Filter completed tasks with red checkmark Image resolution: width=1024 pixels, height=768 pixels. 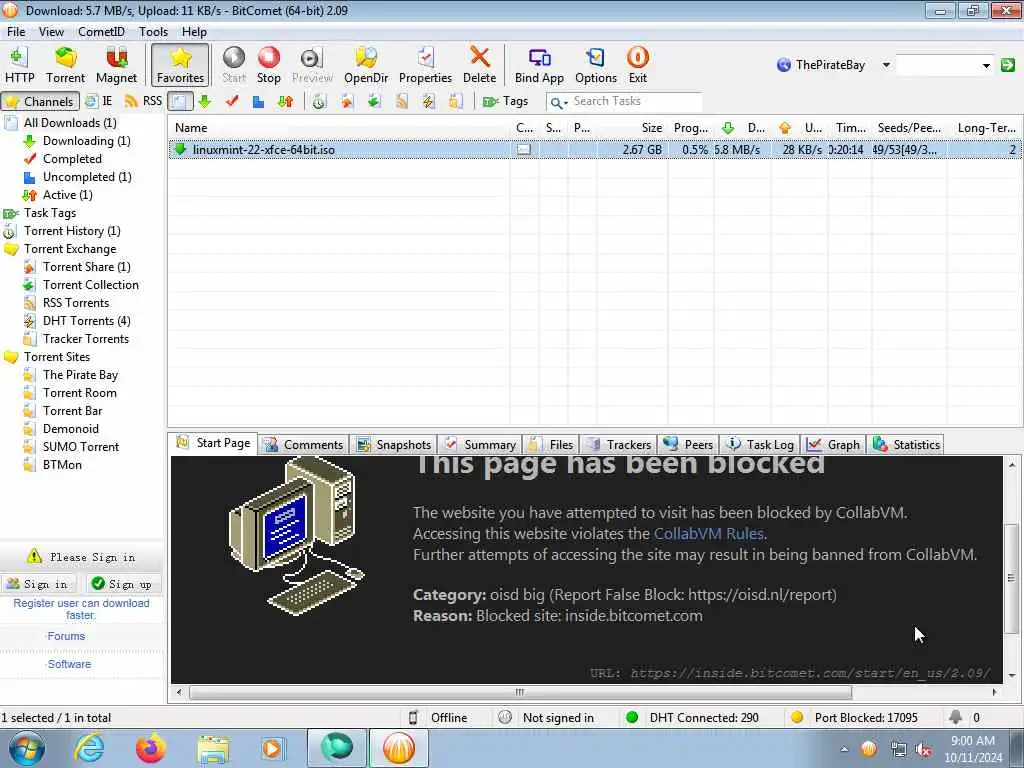tap(232, 101)
